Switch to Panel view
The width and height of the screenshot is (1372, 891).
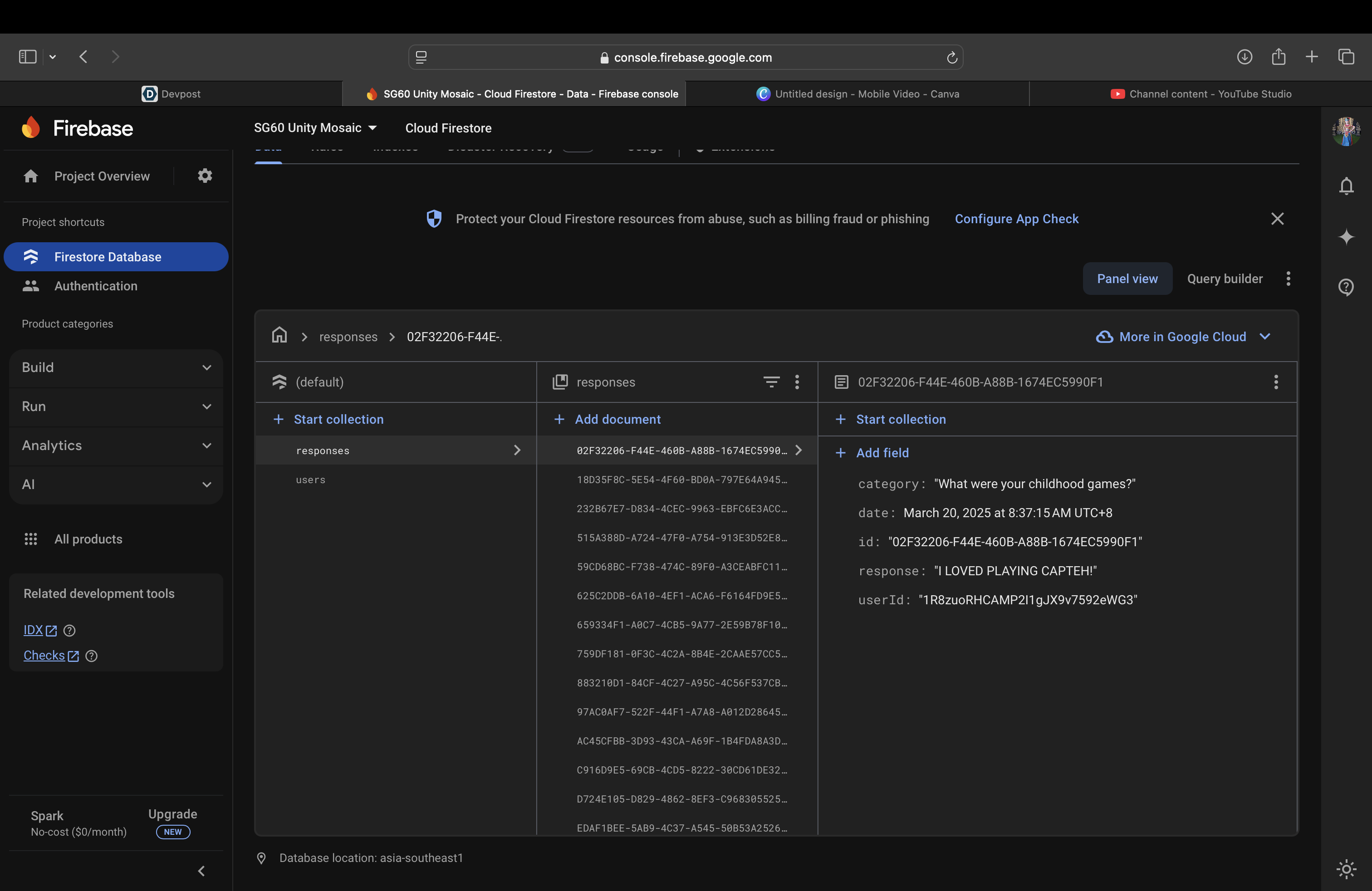tap(1127, 279)
